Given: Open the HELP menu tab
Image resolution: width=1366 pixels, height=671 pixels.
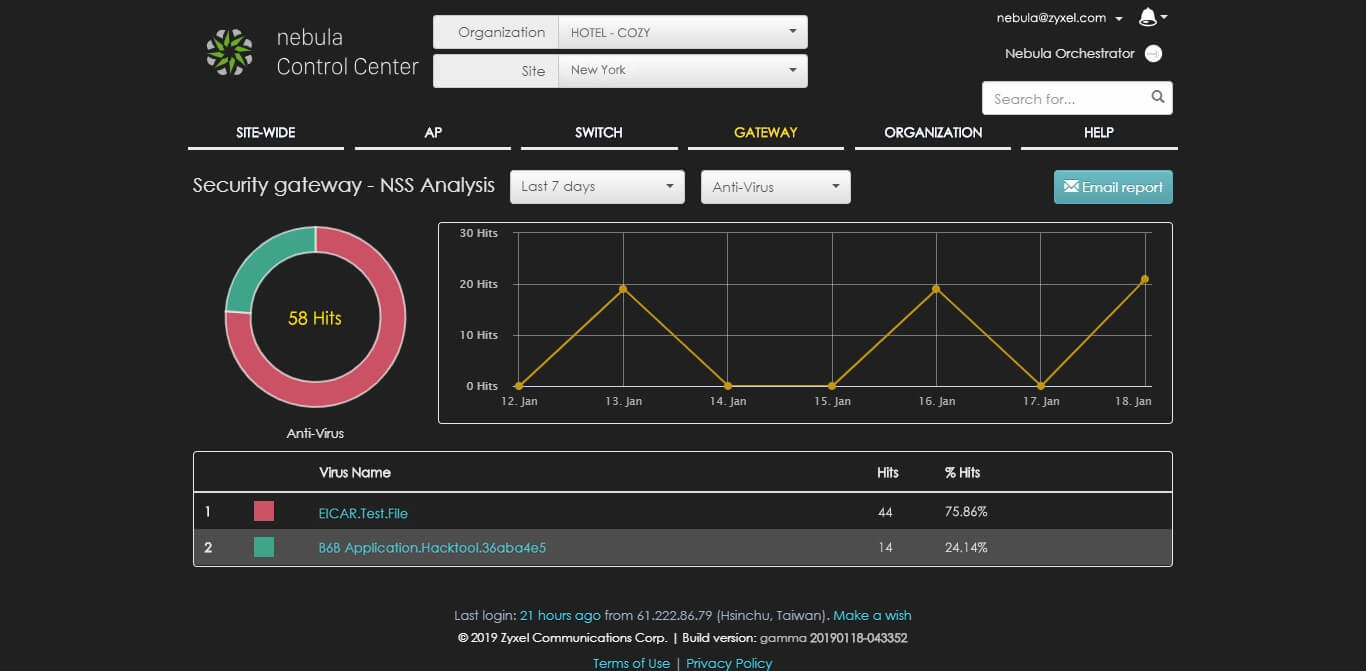Looking at the screenshot, I should click(x=1098, y=133).
